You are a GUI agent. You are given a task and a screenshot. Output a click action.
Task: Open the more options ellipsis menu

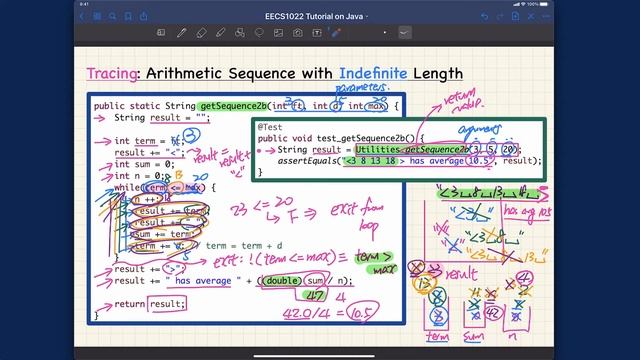pos(546,16)
